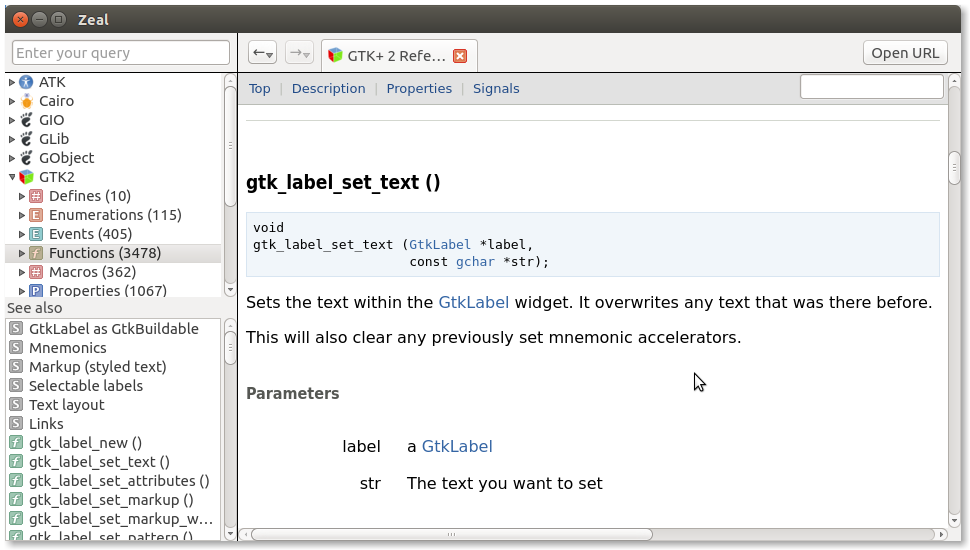970x550 pixels.
Task: Open the gchar type link
Action: (x=475, y=262)
